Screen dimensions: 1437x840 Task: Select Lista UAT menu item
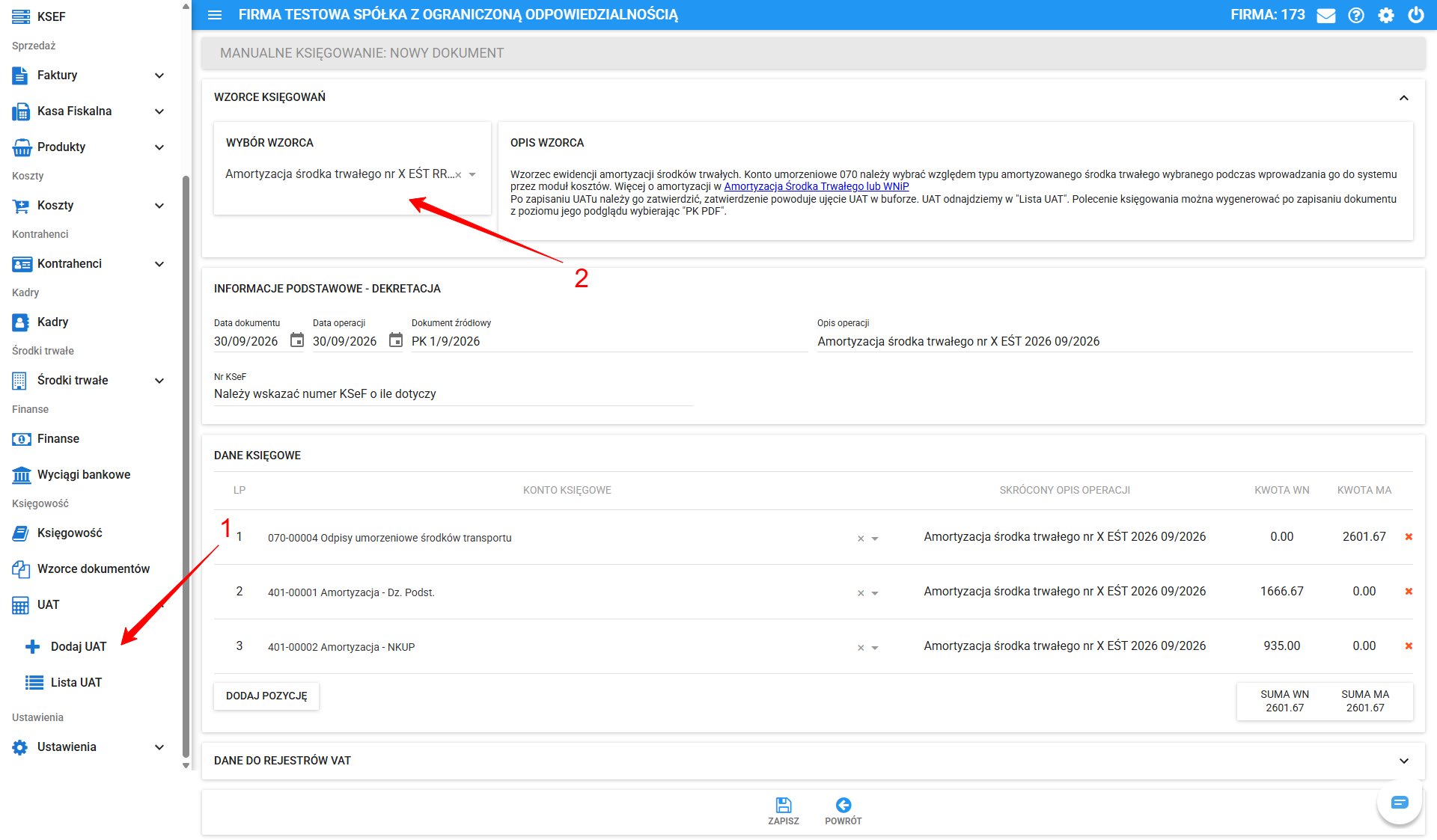76,683
